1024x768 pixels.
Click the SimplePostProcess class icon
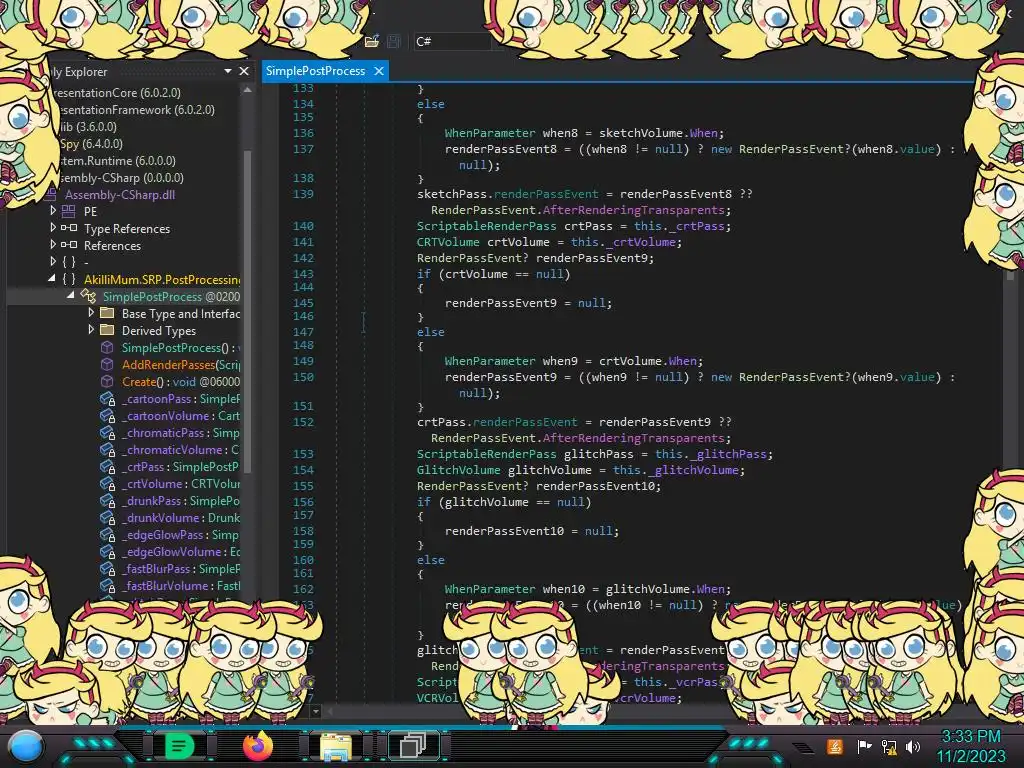click(x=88, y=296)
